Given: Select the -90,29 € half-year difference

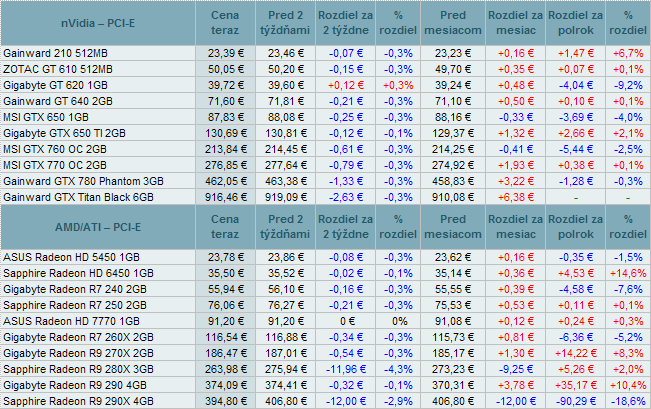Looking at the screenshot, I should (575, 402).
